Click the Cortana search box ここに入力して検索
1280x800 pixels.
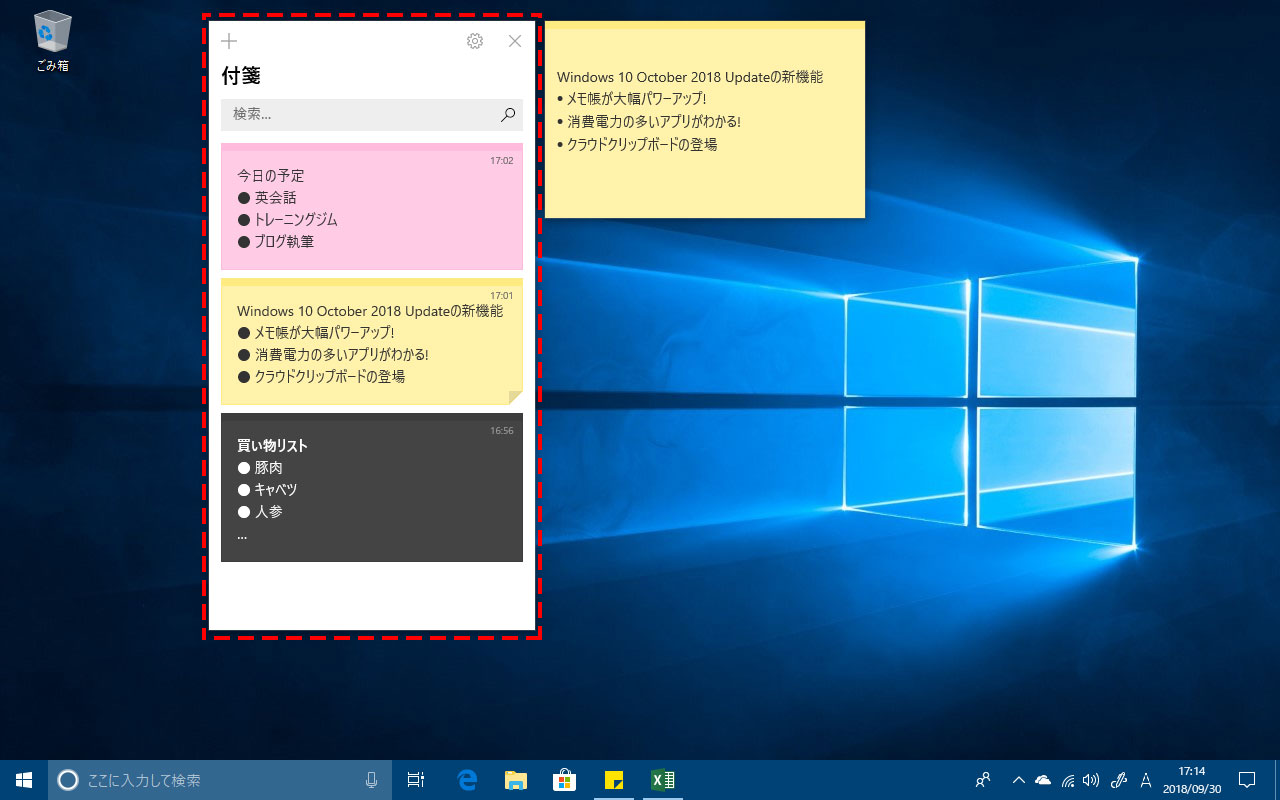click(220, 780)
